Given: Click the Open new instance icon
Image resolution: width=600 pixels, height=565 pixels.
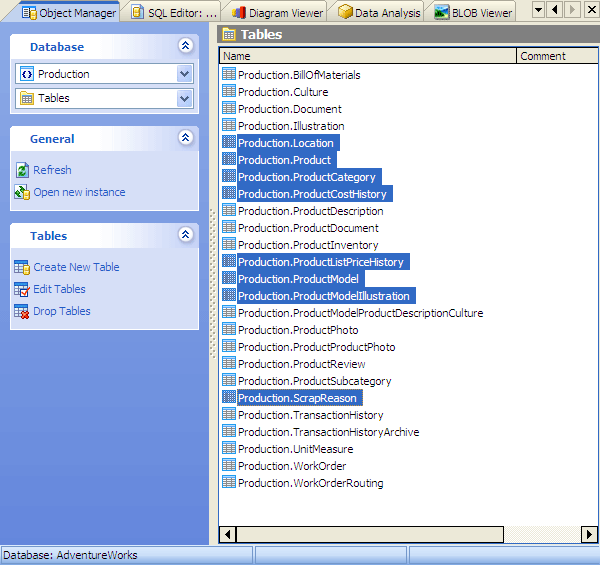Looking at the screenshot, I should [22, 192].
